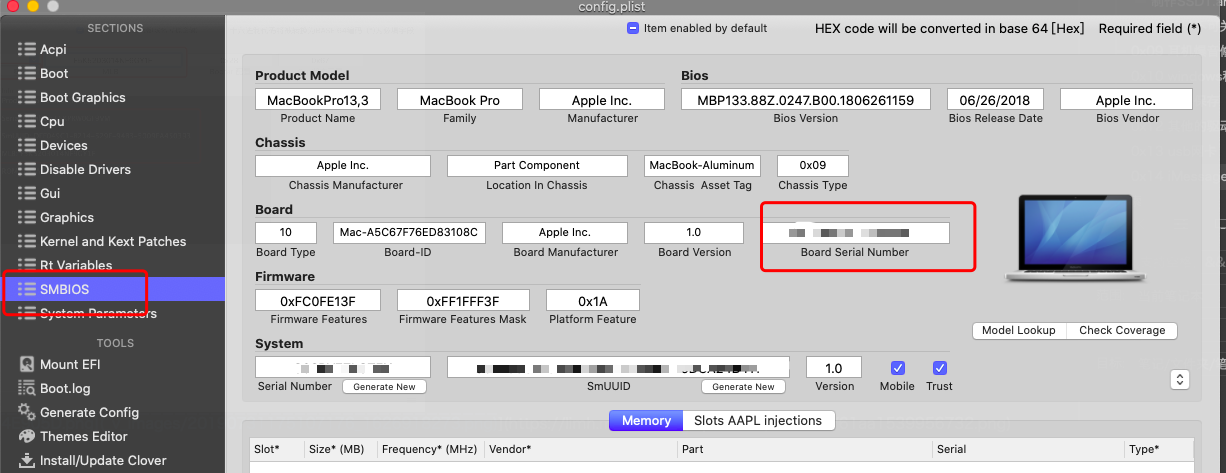This screenshot has width=1226, height=473.
Task: Edit the Board Manufacturer field
Action: pos(565,233)
